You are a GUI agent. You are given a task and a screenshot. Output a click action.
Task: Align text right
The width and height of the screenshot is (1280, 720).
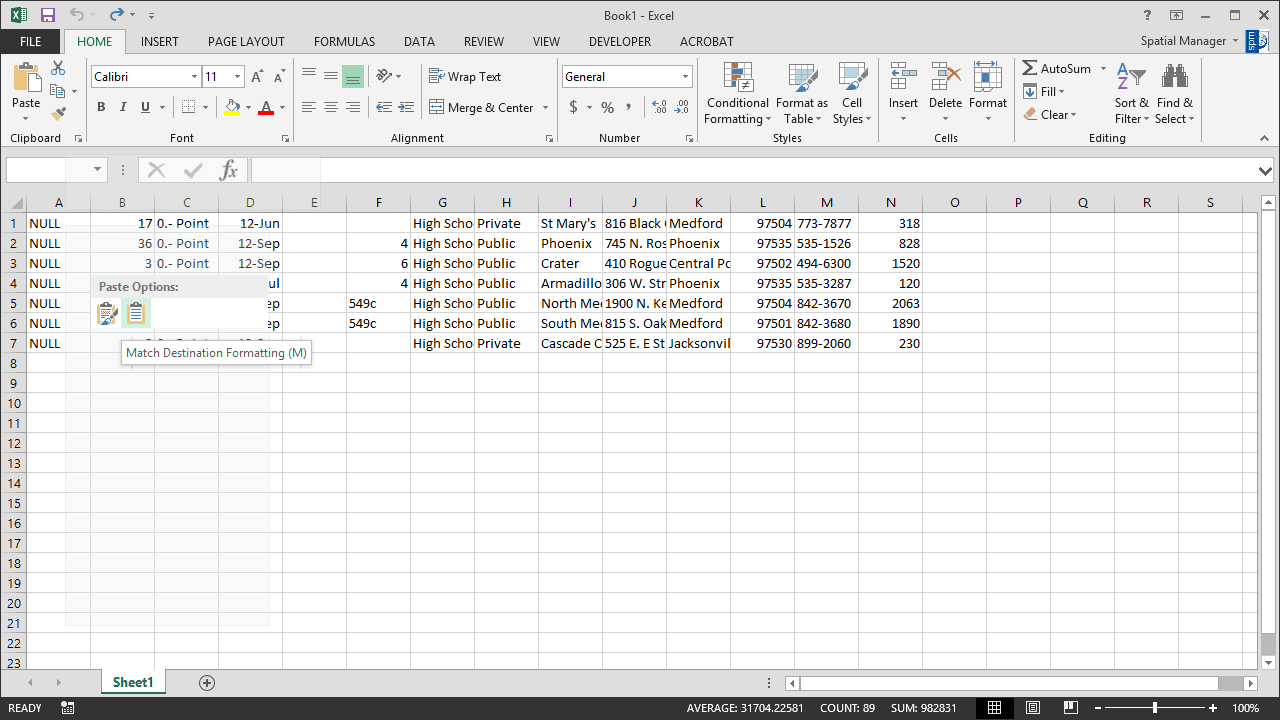[352, 107]
